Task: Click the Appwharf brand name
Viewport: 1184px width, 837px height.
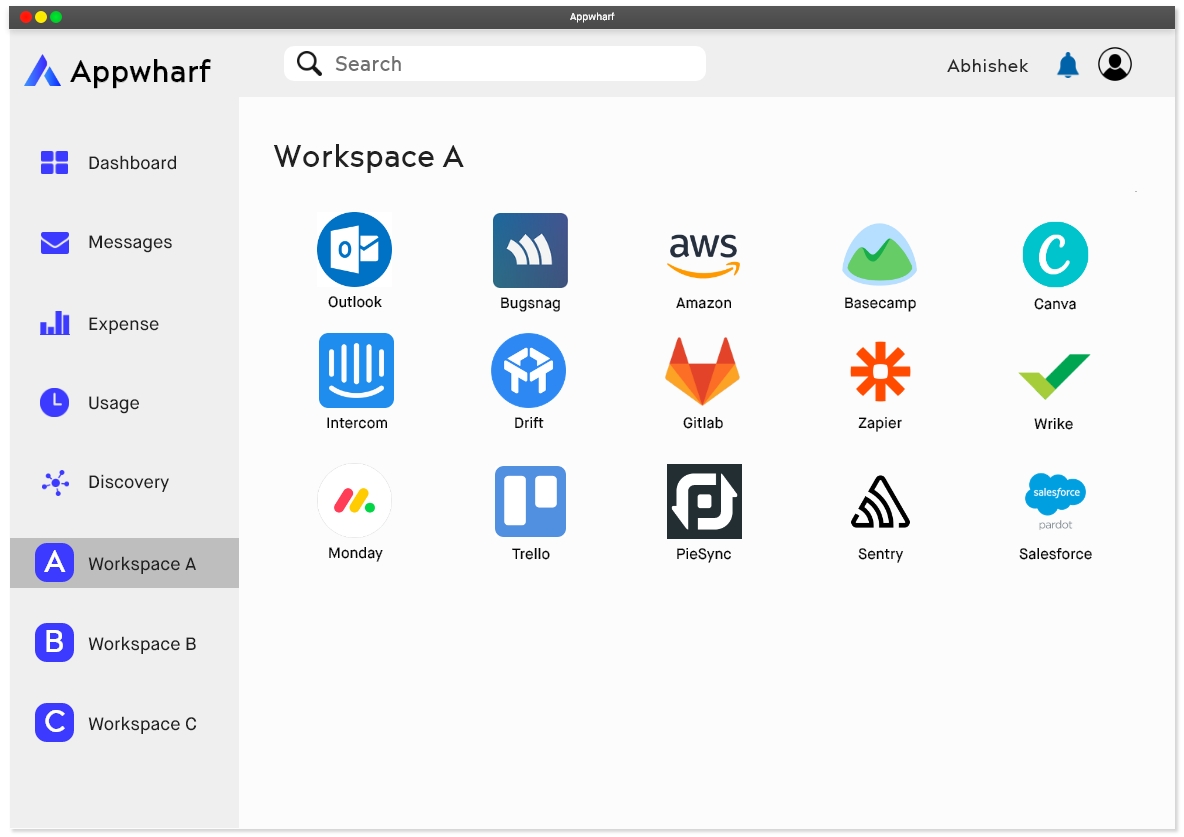Action: coord(140,72)
